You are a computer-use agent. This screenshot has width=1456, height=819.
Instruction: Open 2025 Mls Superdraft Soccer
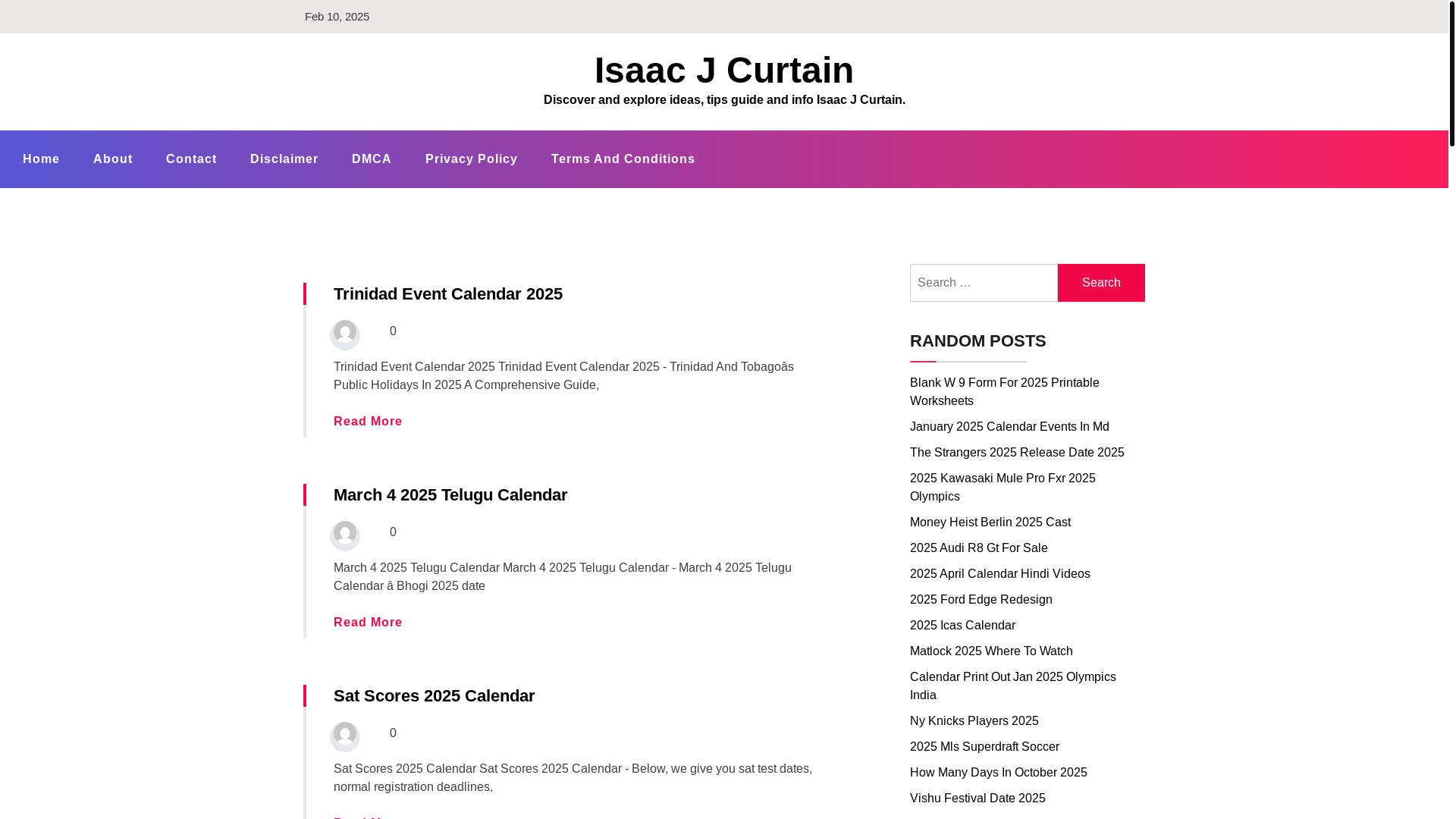984,747
